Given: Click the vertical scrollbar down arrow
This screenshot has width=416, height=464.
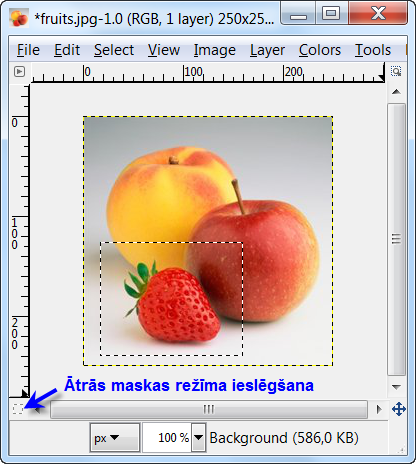Looking at the screenshot, I should click(x=396, y=387).
